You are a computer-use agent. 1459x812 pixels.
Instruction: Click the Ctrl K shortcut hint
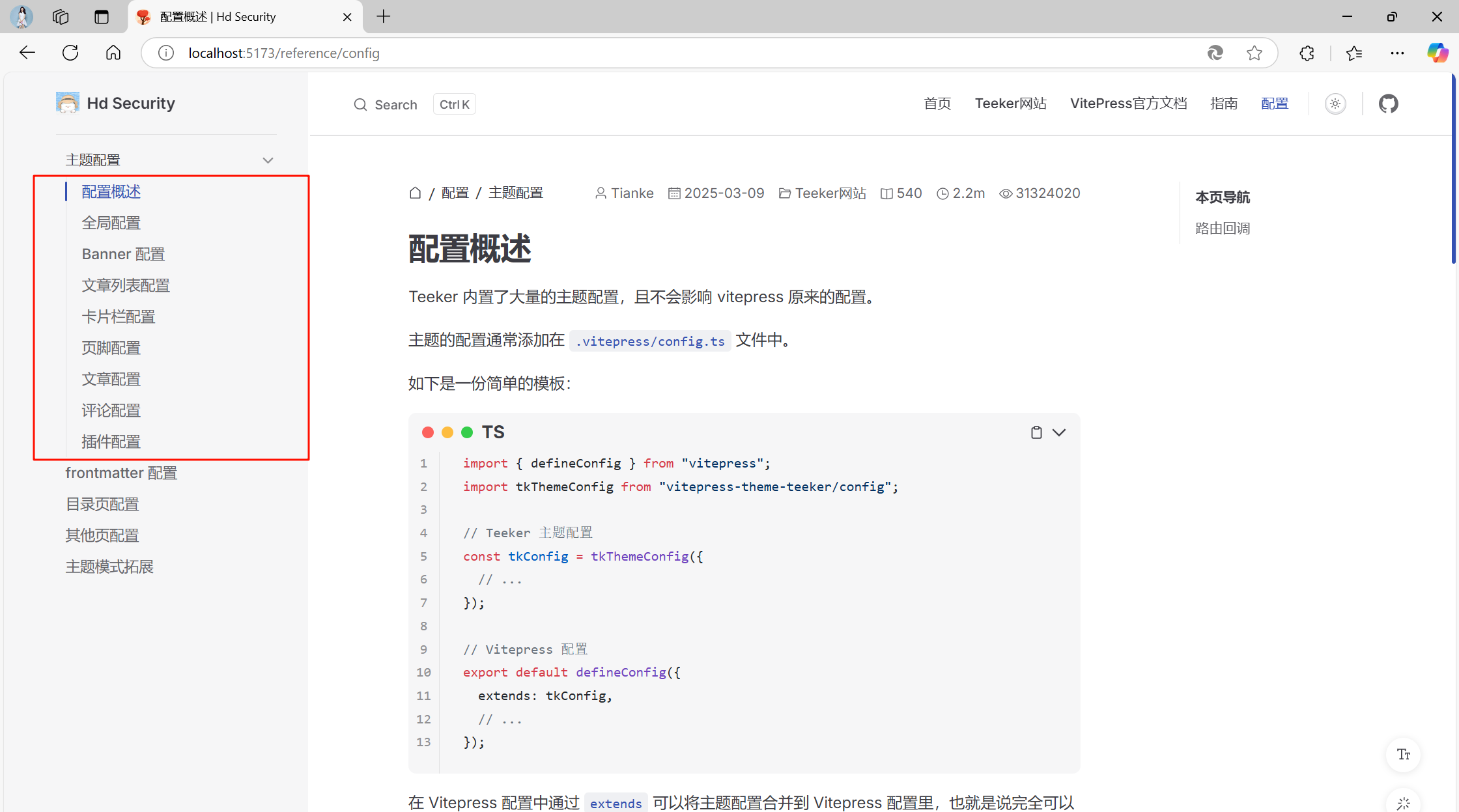click(x=454, y=104)
